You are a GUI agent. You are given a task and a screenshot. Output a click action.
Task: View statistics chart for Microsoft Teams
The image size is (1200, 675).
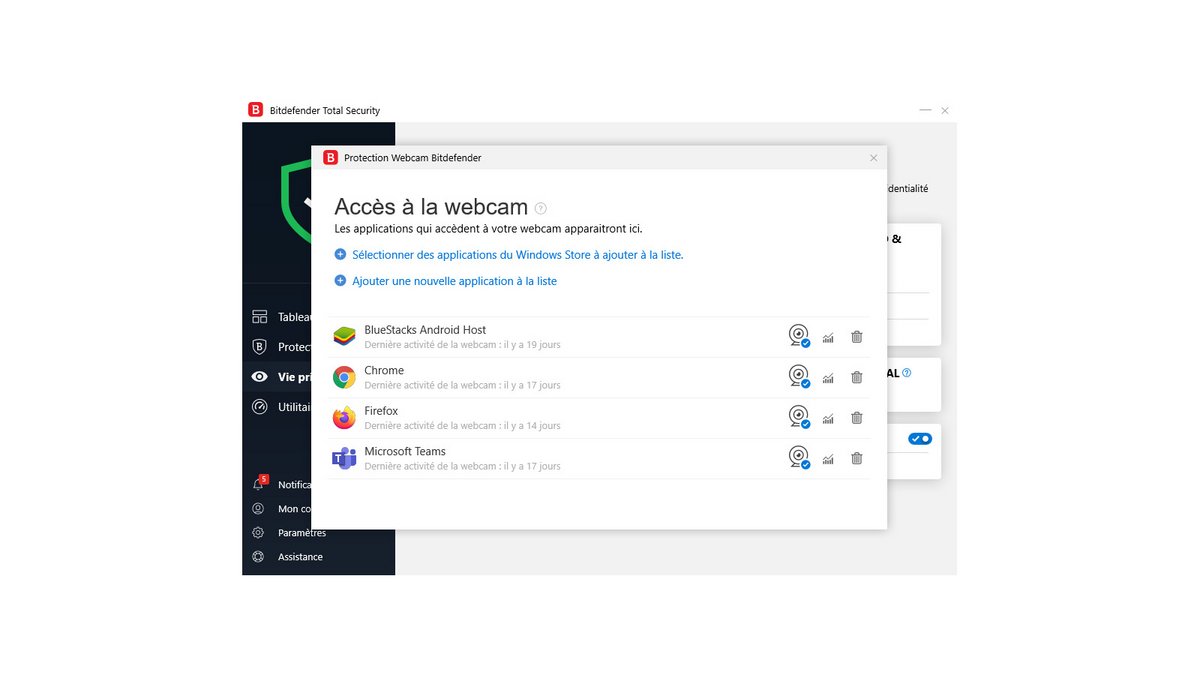828,459
